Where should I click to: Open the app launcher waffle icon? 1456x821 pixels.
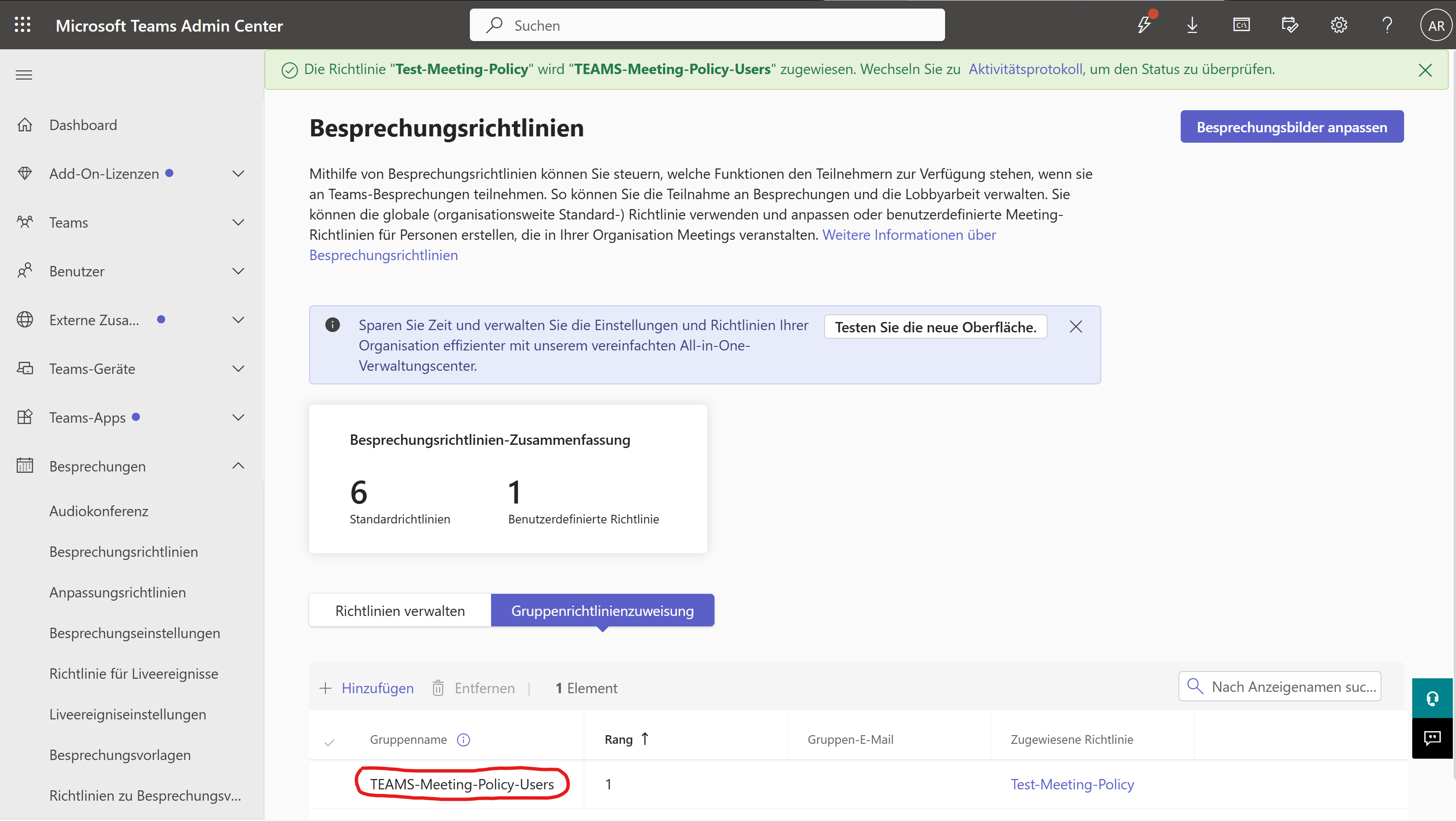pyautogui.click(x=23, y=25)
